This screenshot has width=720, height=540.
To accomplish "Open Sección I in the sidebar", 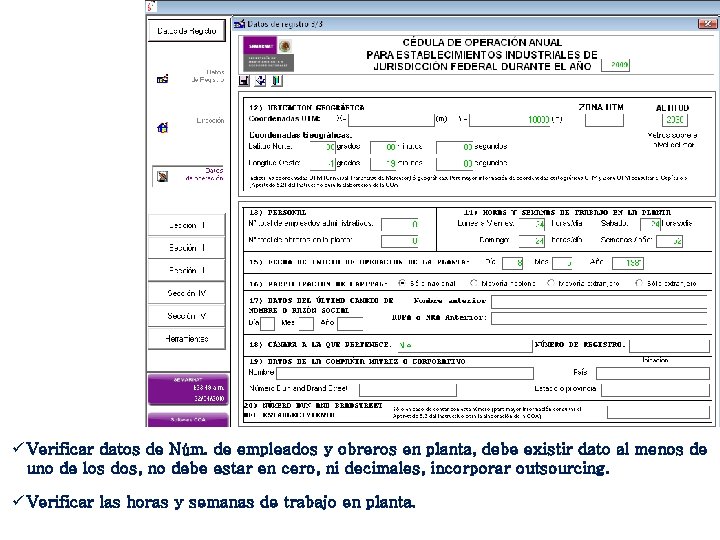I will [186, 225].
